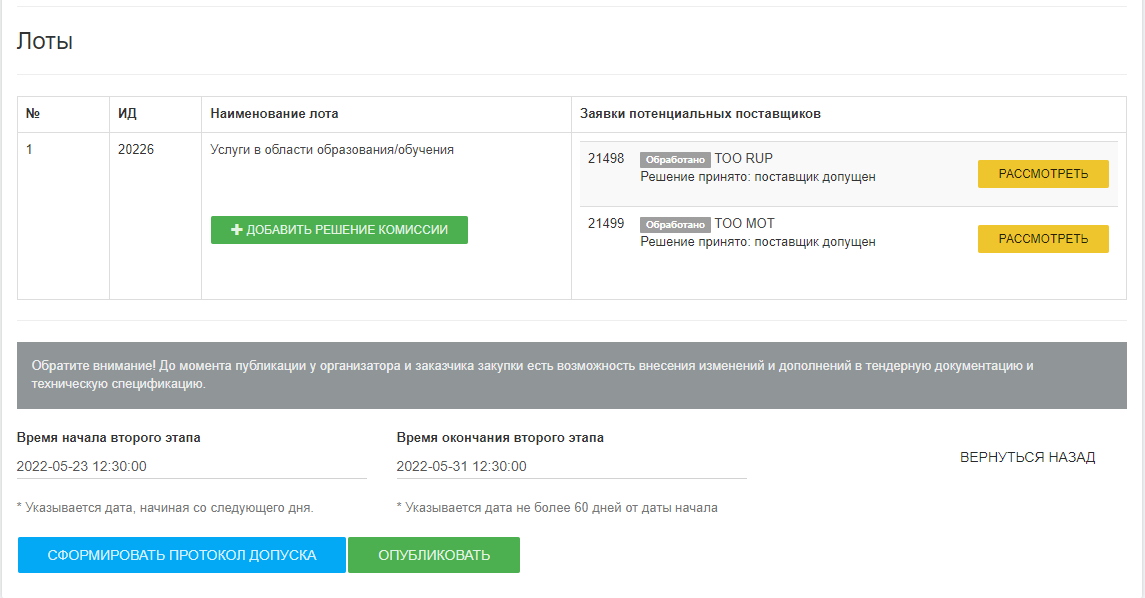This screenshot has width=1145, height=598.
Task: Publish using the Опубликовать button
Action: point(434,555)
